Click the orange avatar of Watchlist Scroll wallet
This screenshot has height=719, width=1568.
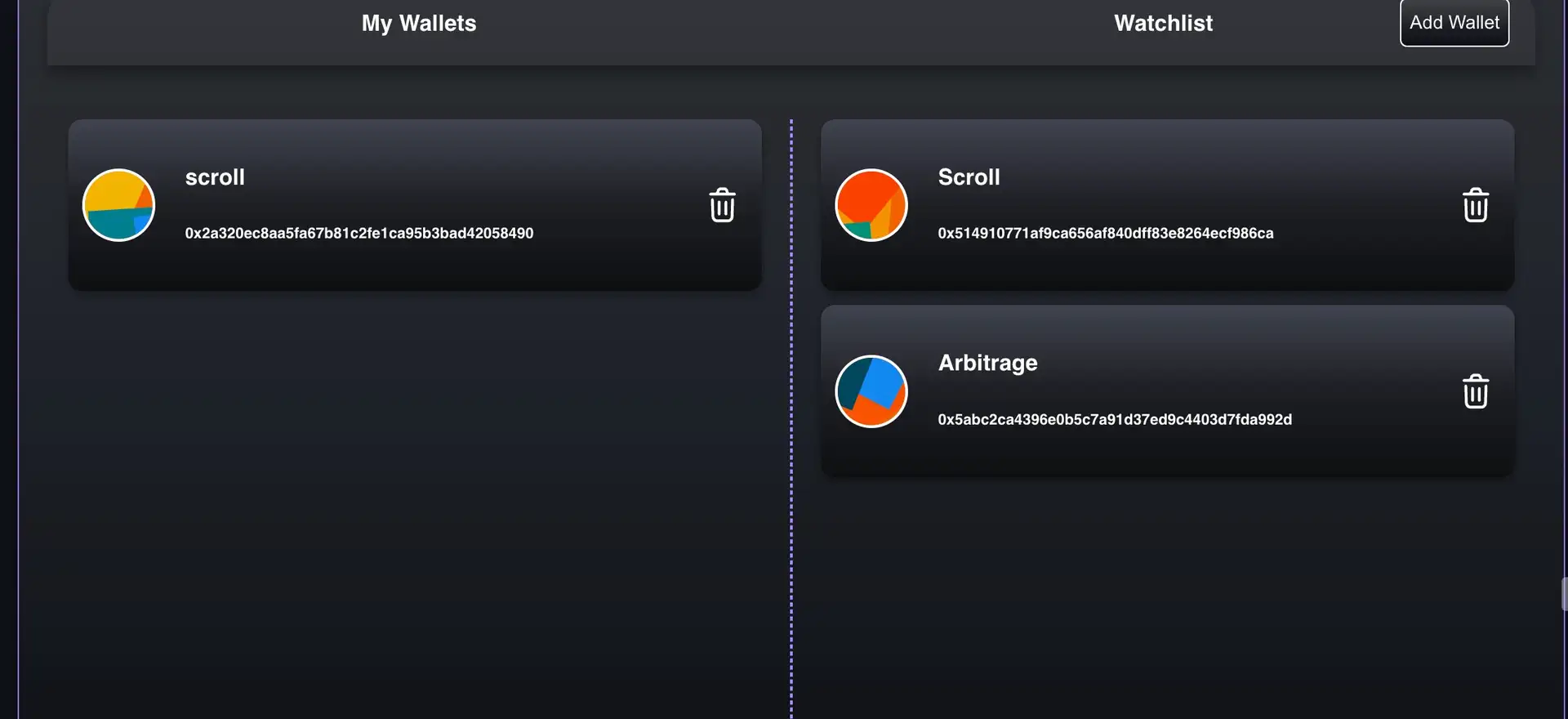click(871, 205)
